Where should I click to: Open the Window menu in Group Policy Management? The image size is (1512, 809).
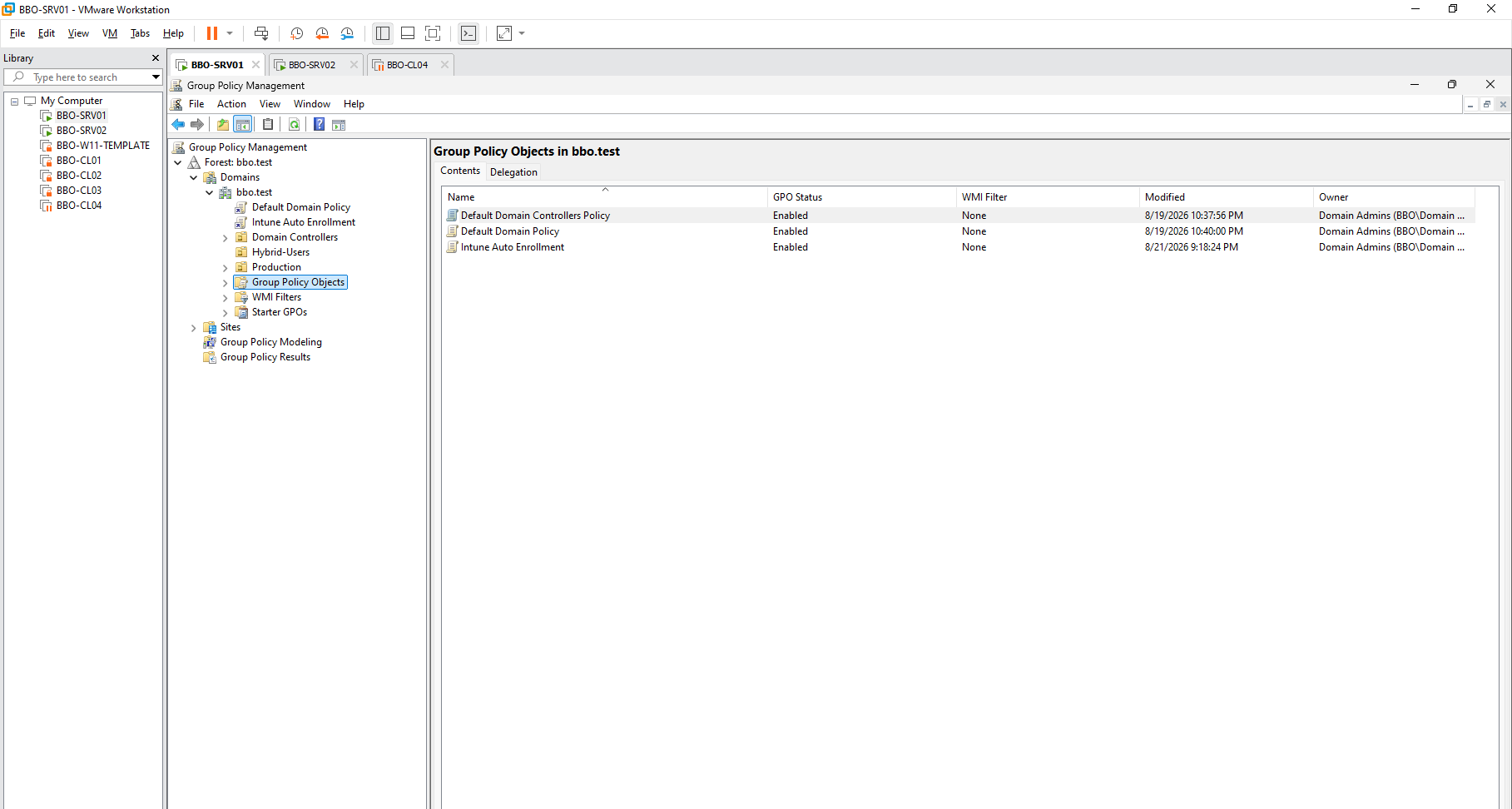[312, 104]
